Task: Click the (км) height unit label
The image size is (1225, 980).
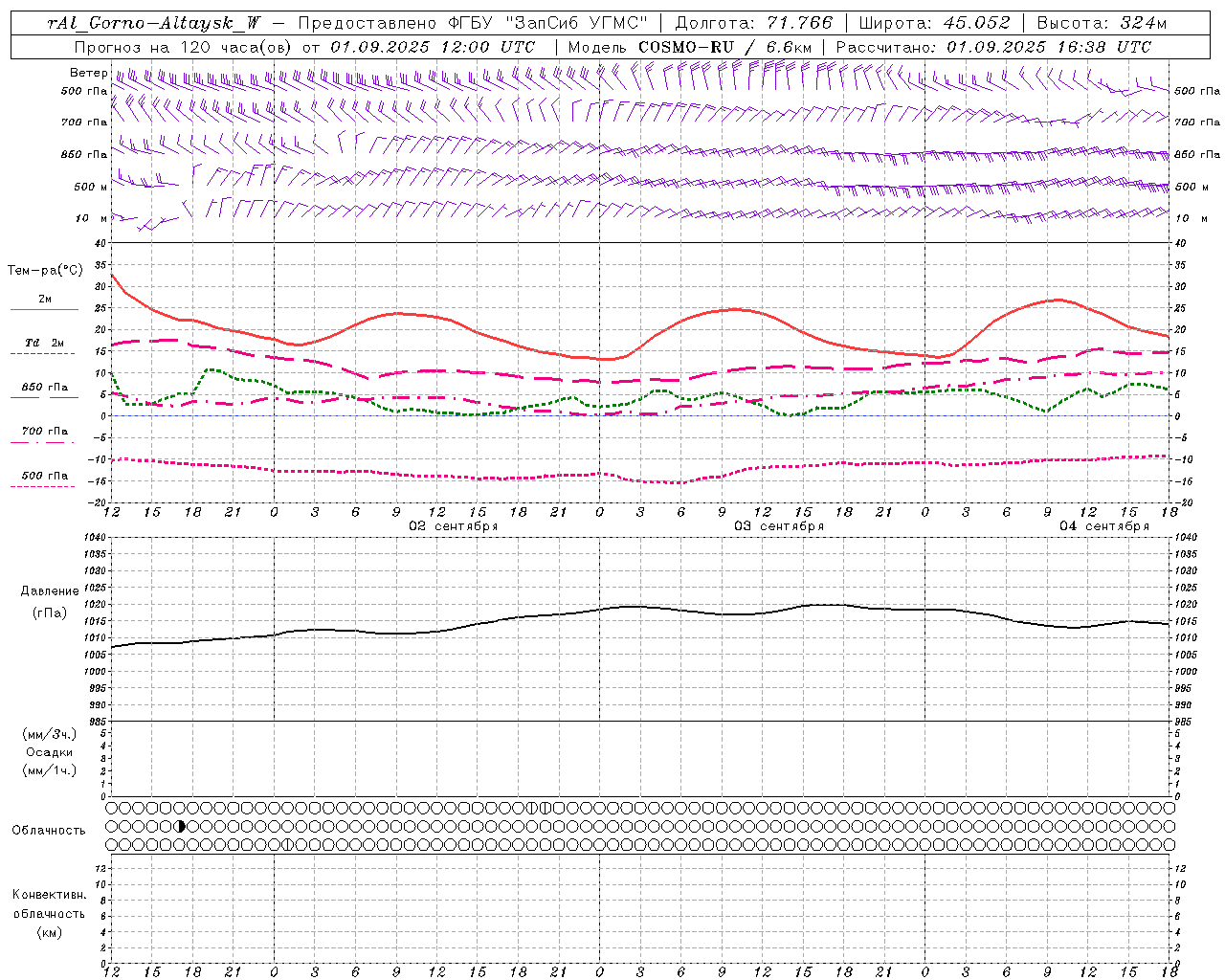Action: coord(49,932)
